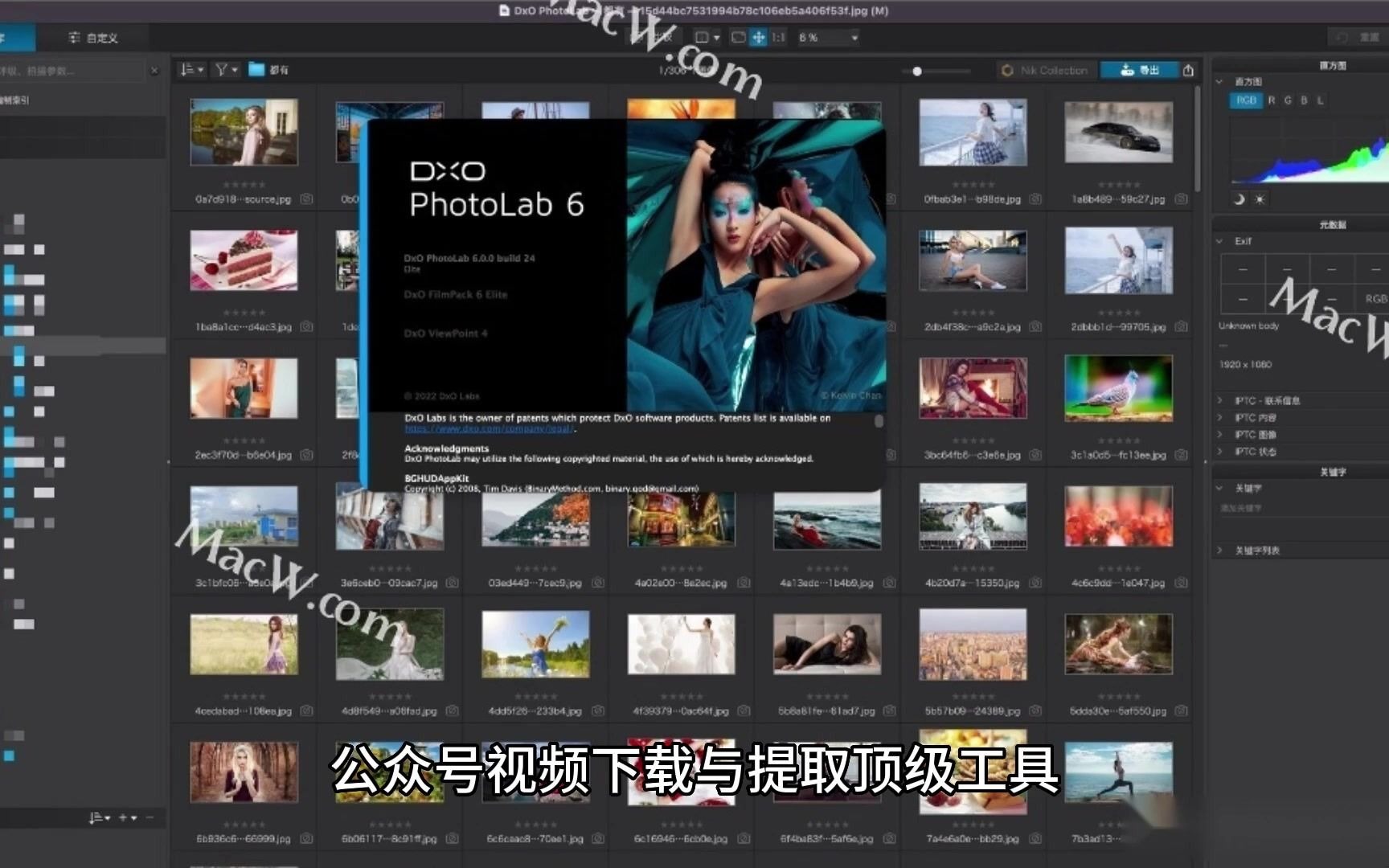
Task: Click the blue 都有 folder icon
Action: click(x=256, y=70)
